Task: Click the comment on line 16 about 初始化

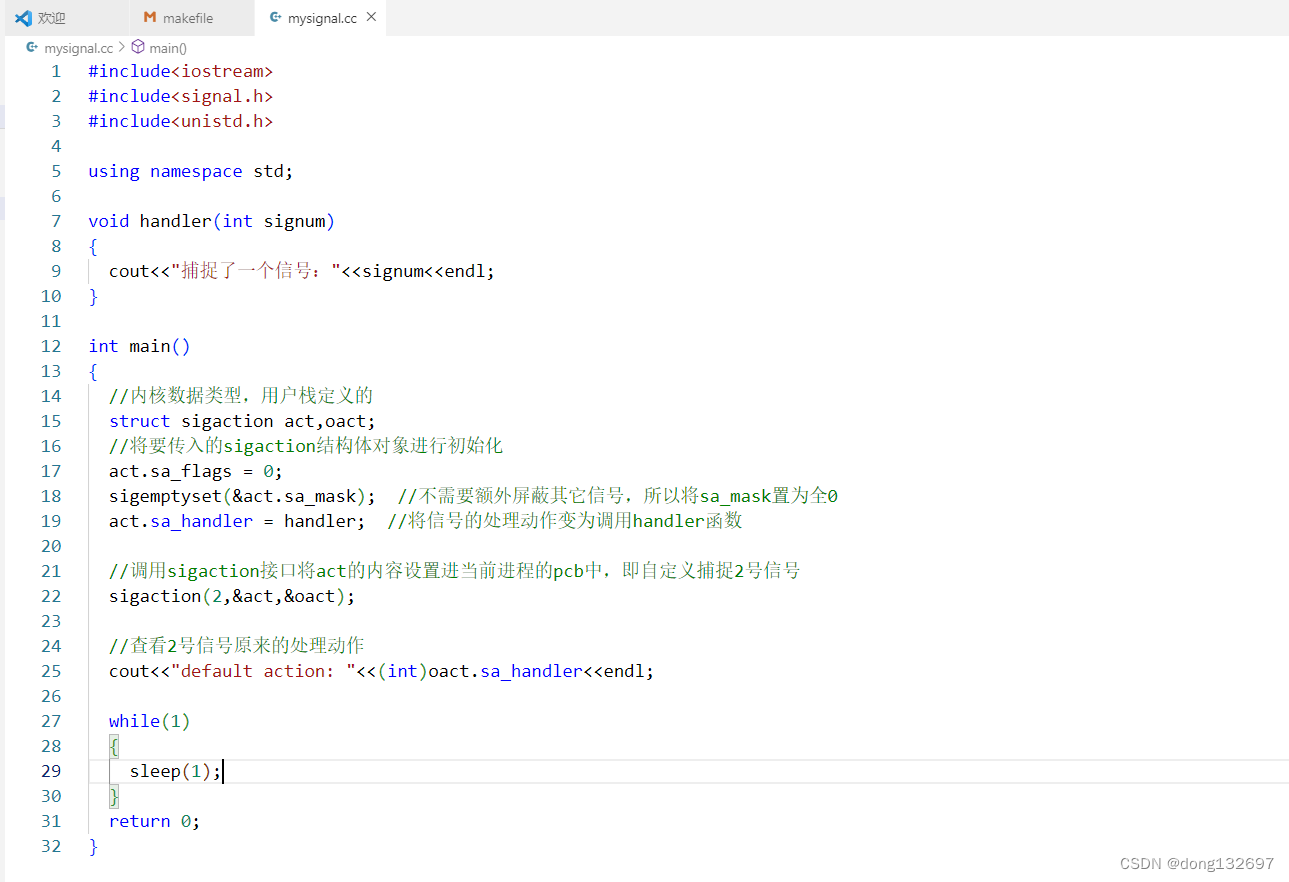Action: point(306,446)
